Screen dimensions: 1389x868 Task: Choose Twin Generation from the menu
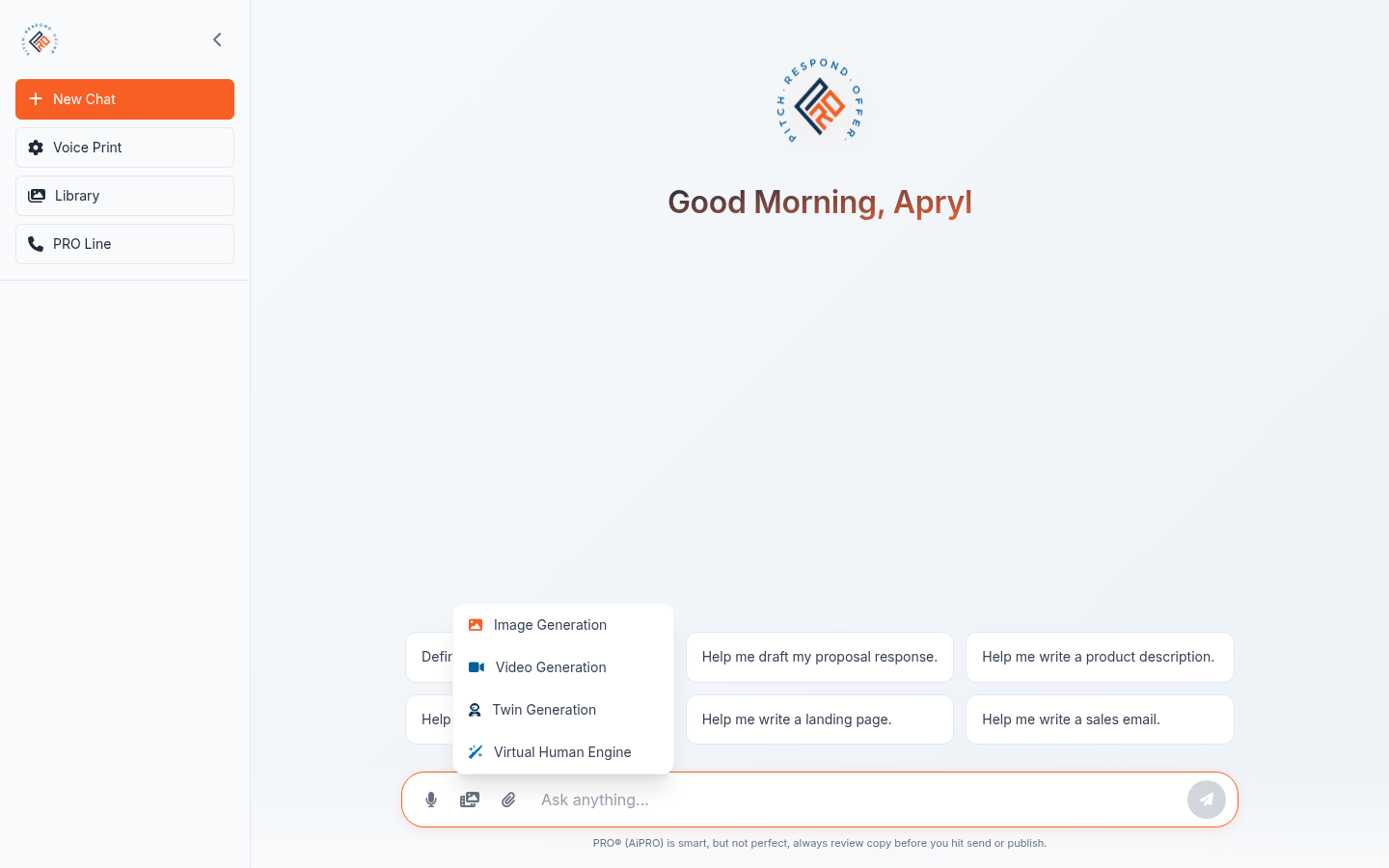[x=563, y=710]
